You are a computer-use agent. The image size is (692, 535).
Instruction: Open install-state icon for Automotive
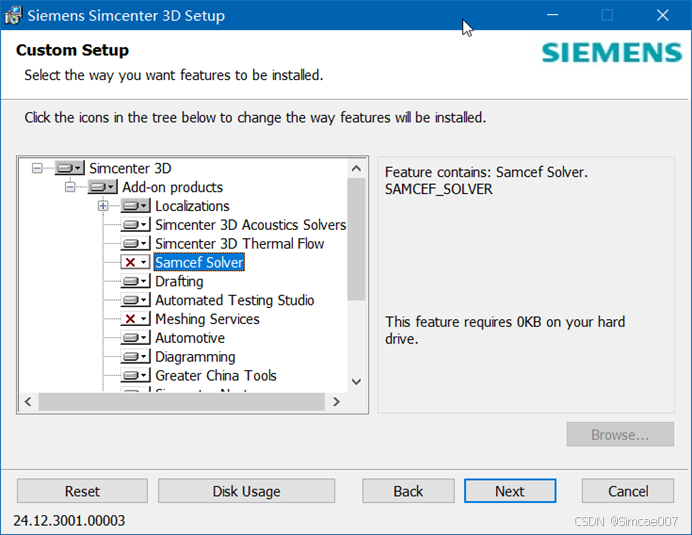pyautogui.click(x=135, y=338)
